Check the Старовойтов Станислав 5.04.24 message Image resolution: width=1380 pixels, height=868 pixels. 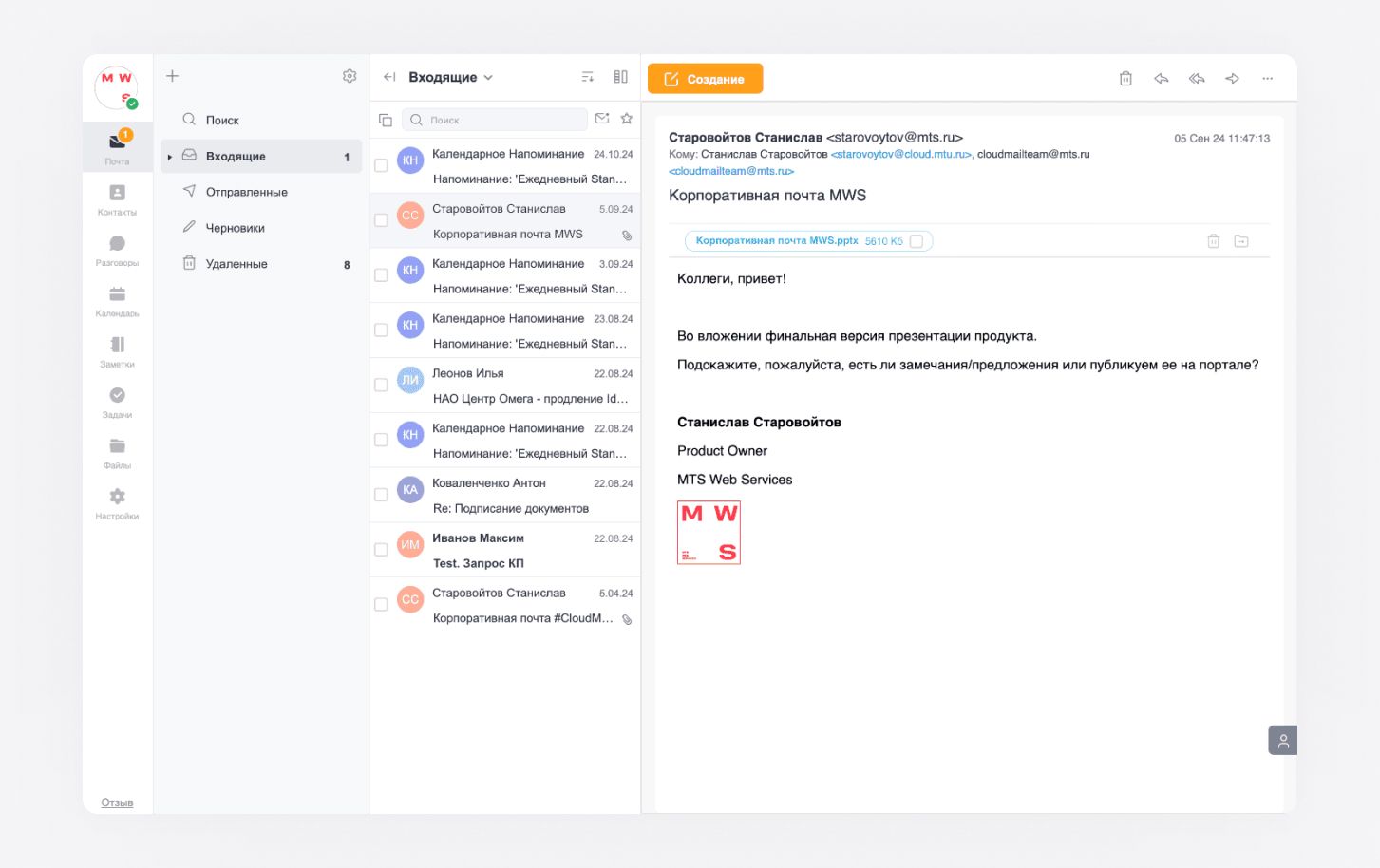(381, 605)
